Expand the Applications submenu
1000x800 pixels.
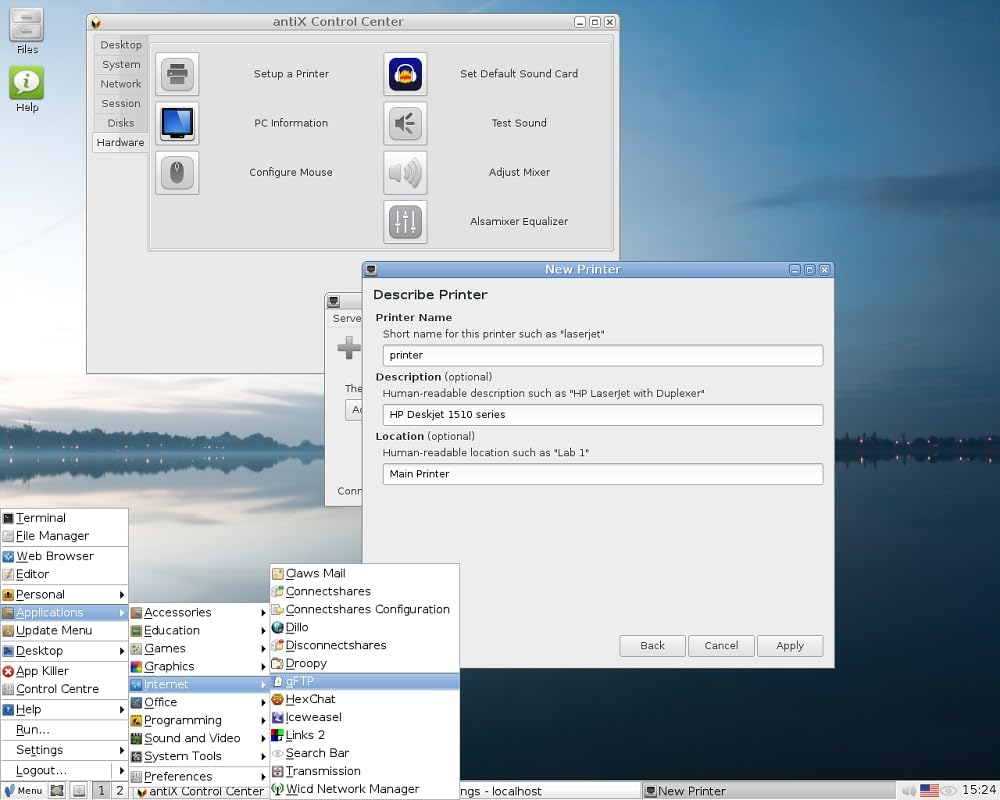point(50,612)
